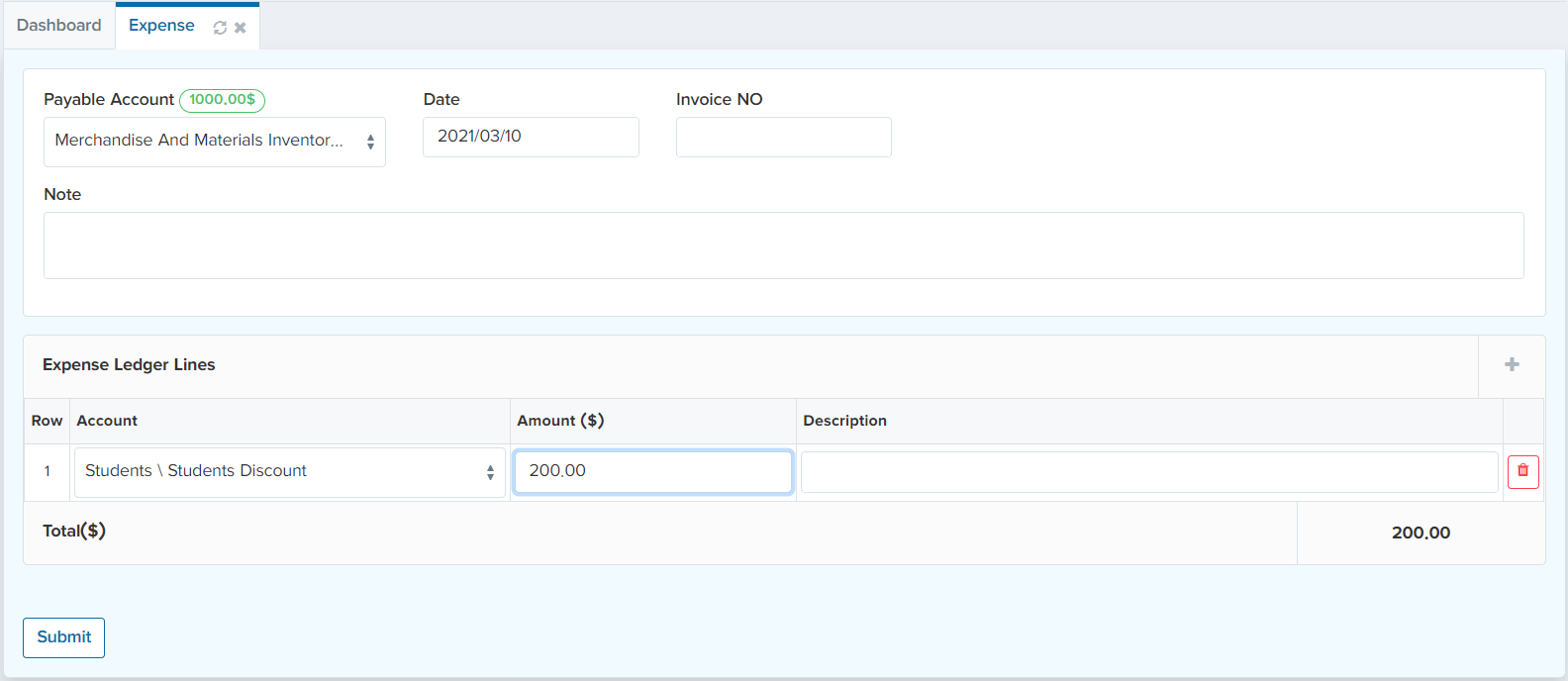The width and height of the screenshot is (1568, 681).
Task: Add a new expense ledger line
Action: 1512,364
